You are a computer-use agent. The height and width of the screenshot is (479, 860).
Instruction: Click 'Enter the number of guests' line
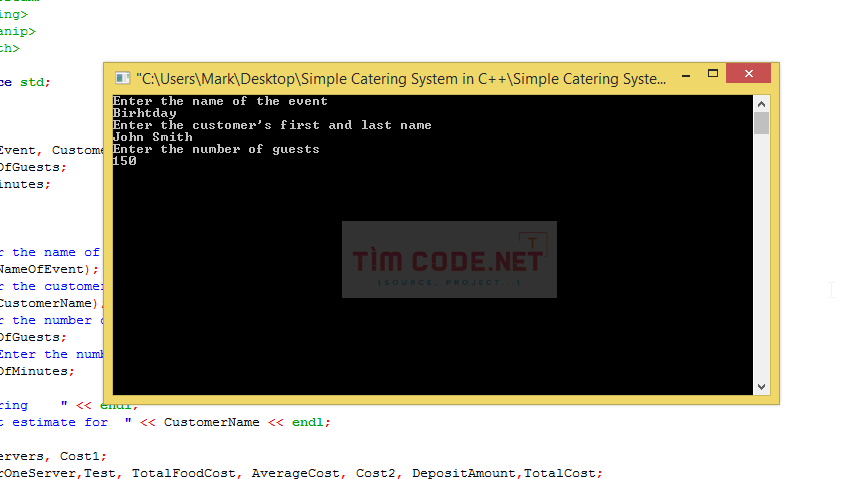pos(216,149)
